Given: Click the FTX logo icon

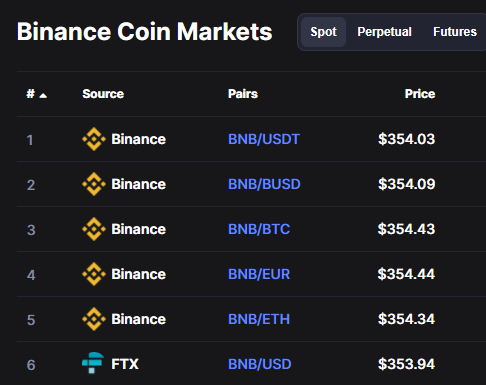Looking at the screenshot, I should [x=93, y=363].
